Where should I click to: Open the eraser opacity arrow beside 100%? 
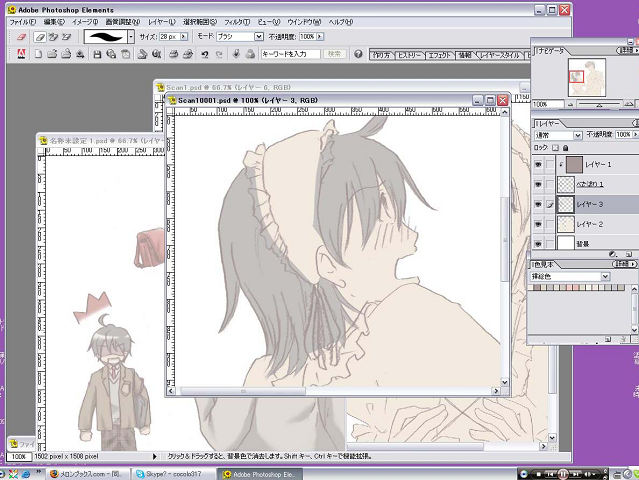(320, 37)
